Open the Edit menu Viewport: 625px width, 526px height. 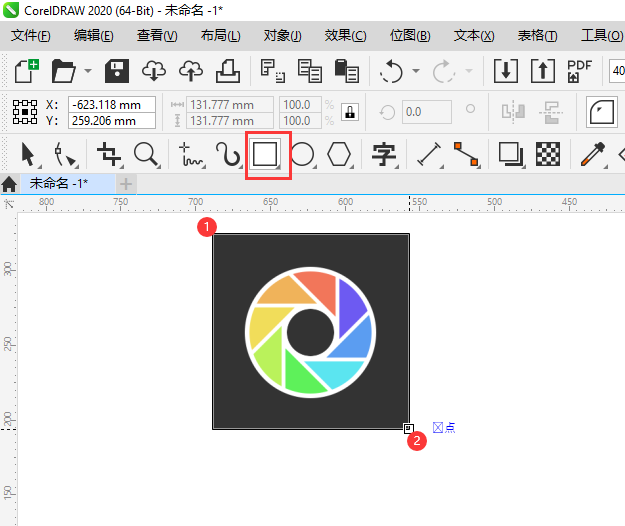click(94, 35)
